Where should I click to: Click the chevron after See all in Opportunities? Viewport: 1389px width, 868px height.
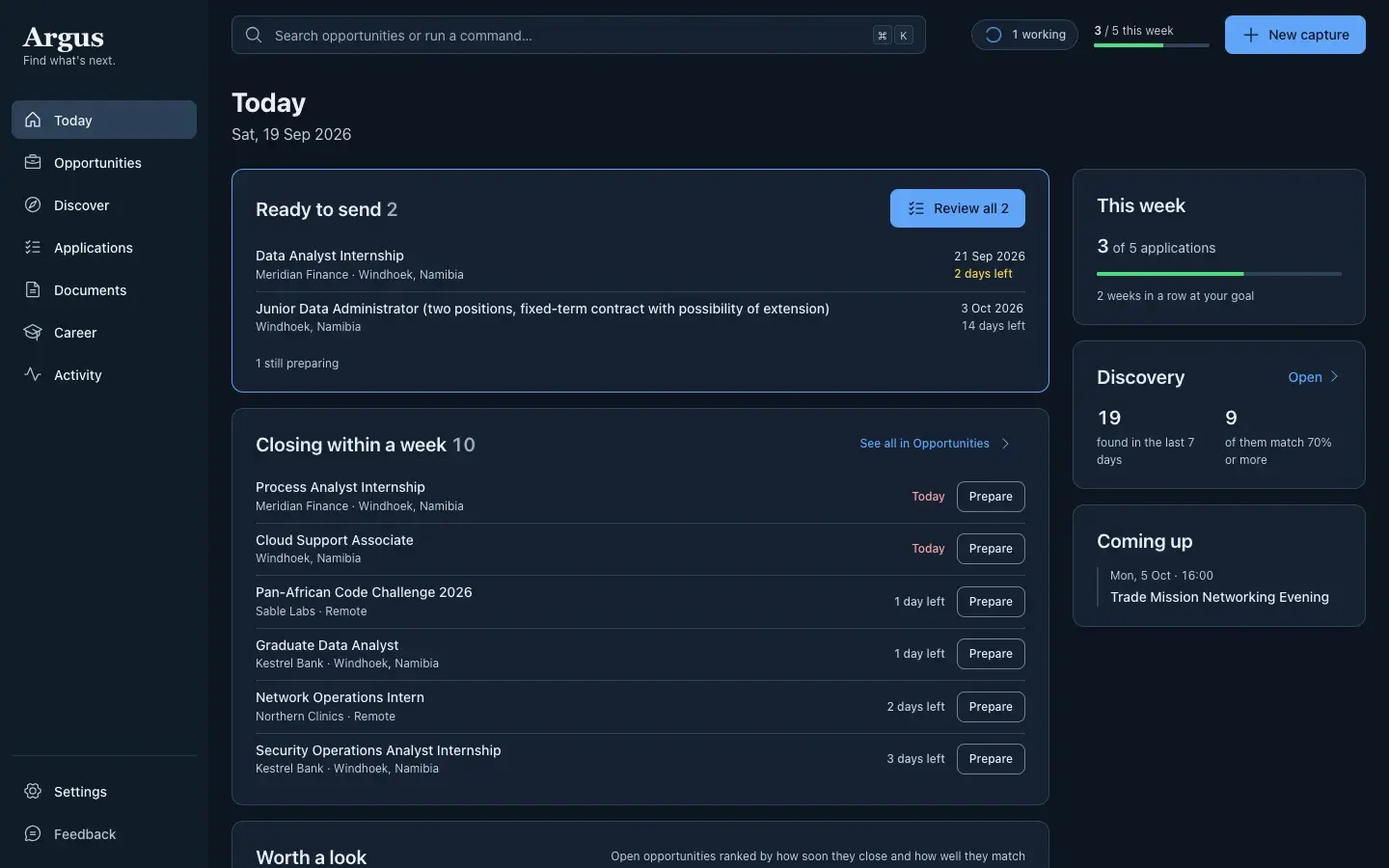click(x=1005, y=444)
